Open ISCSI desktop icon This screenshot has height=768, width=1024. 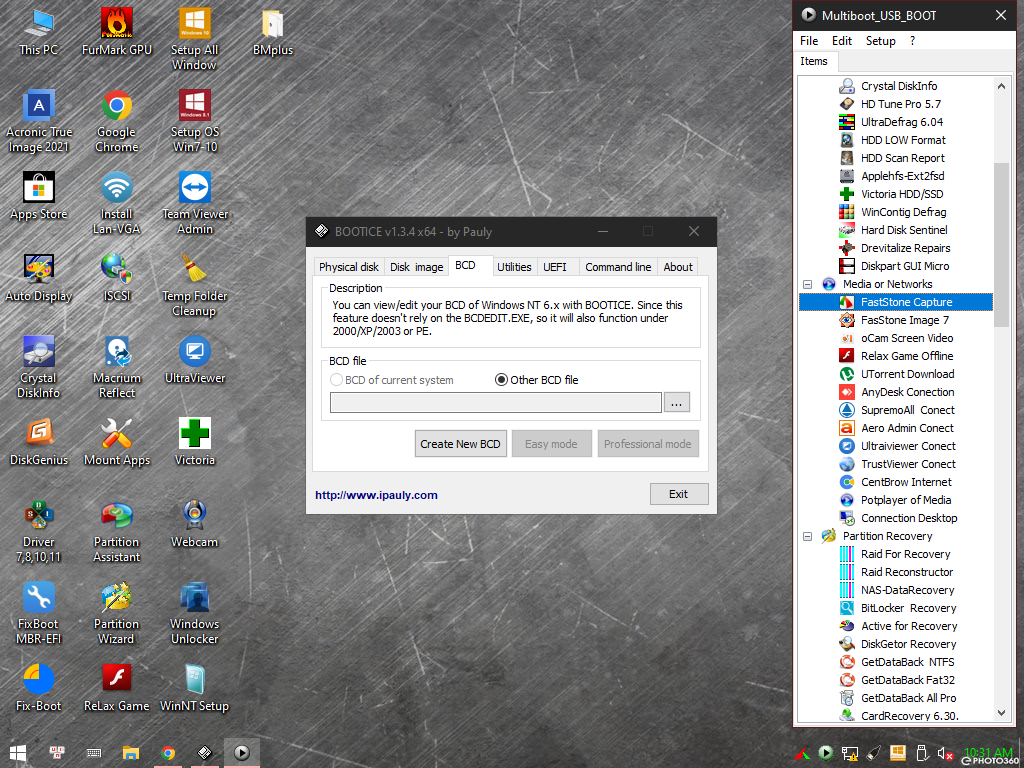click(117, 279)
